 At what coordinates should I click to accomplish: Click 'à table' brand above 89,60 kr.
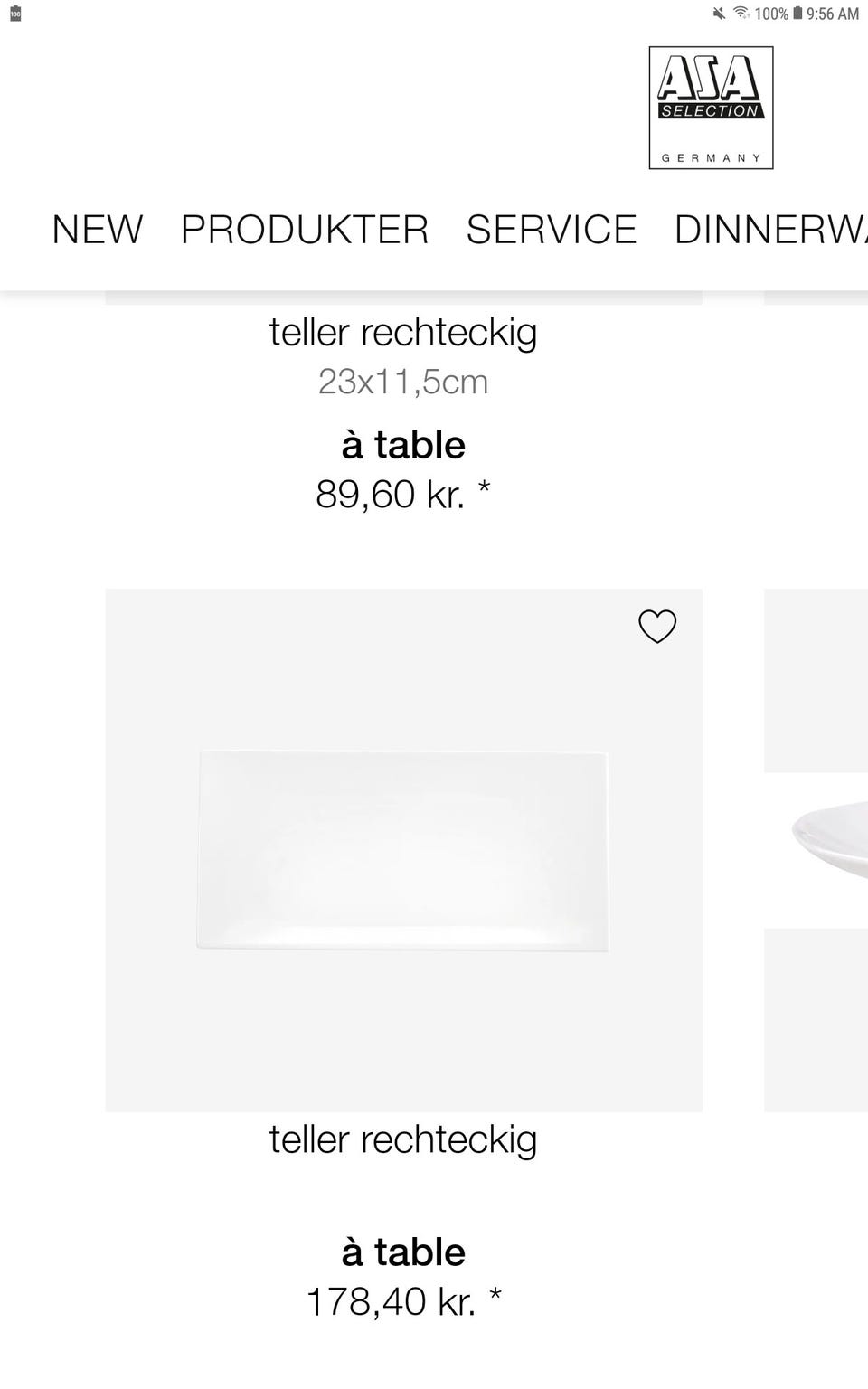click(403, 445)
